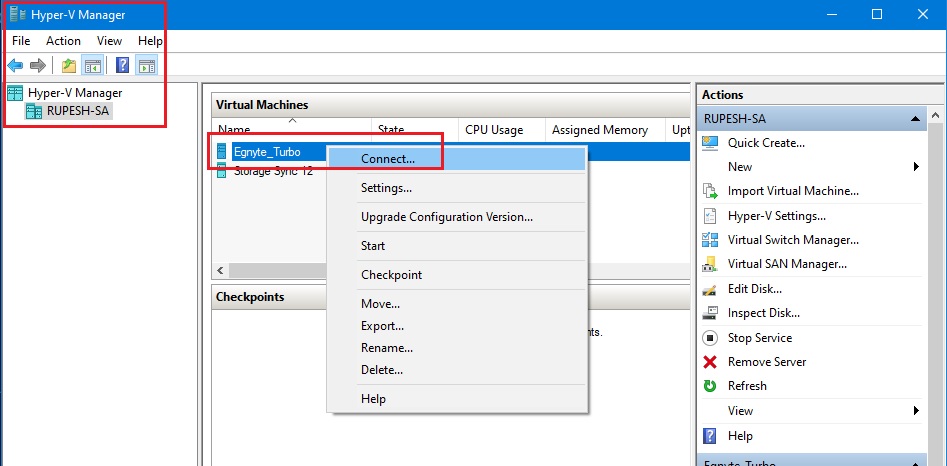
Task: Open Hyper-V Settings... action
Action: coord(777,215)
